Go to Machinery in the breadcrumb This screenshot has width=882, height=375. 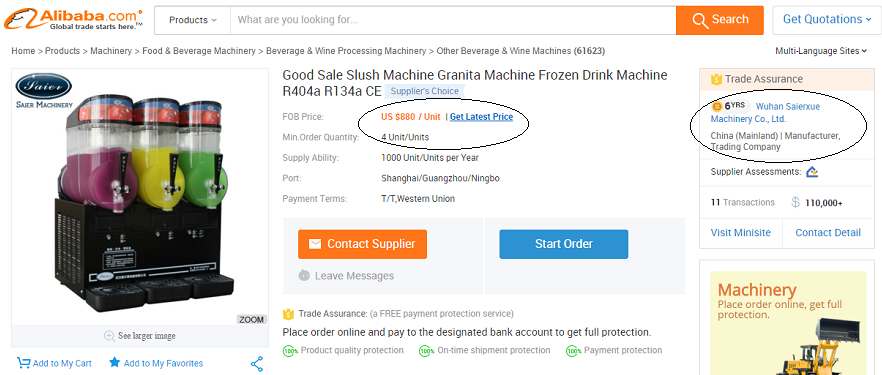tap(111, 51)
